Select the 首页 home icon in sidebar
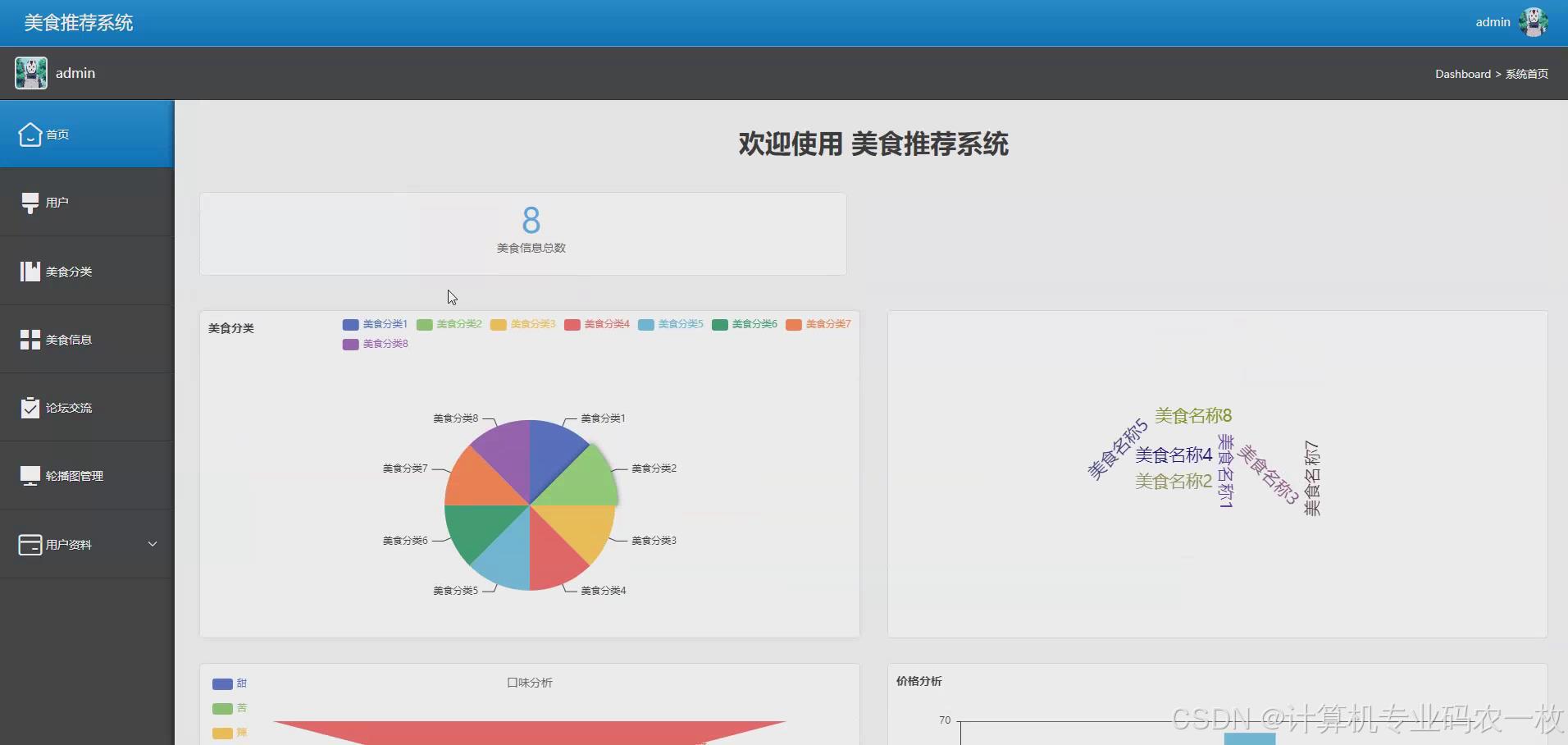 point(30,134)
